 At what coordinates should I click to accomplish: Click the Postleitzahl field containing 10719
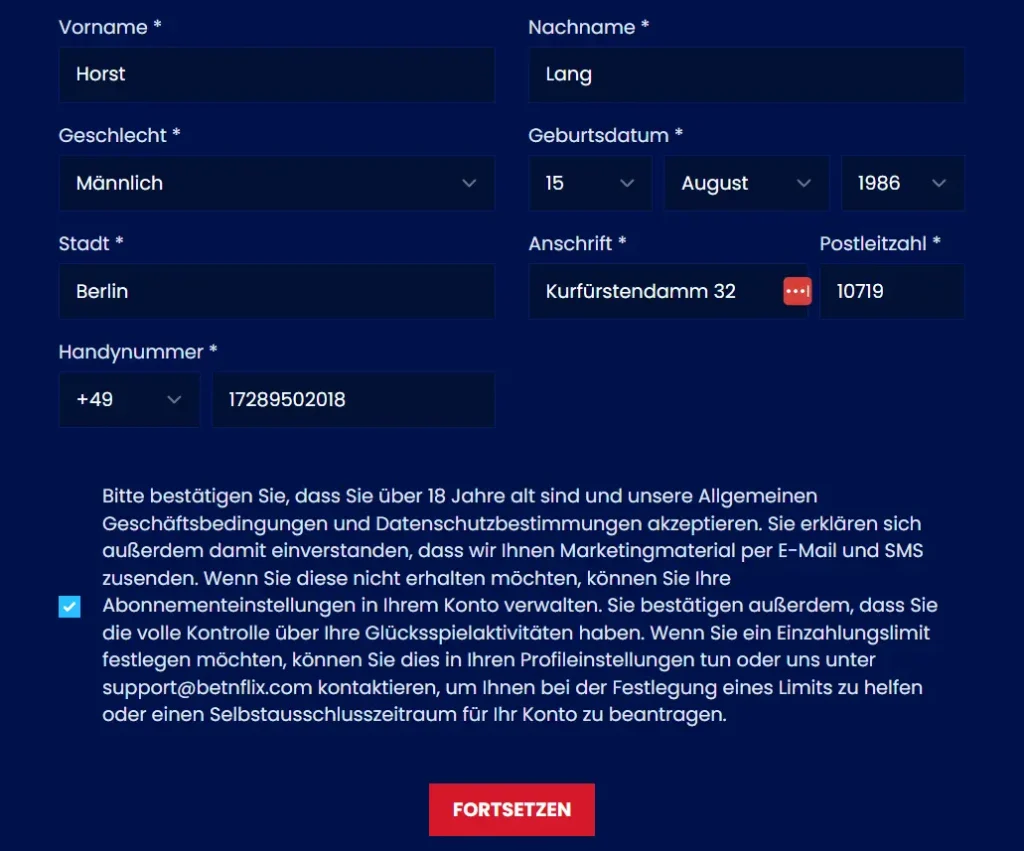pyautogui.click(x=892, y=291)
